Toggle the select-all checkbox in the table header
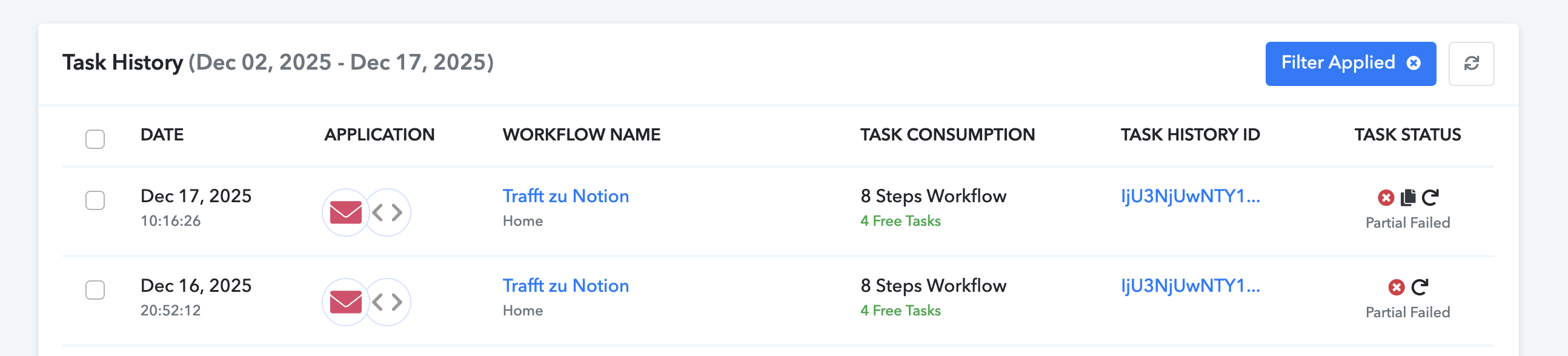Image resolution: width=1568 pixels, height=356 pixels. click(95, 139)
